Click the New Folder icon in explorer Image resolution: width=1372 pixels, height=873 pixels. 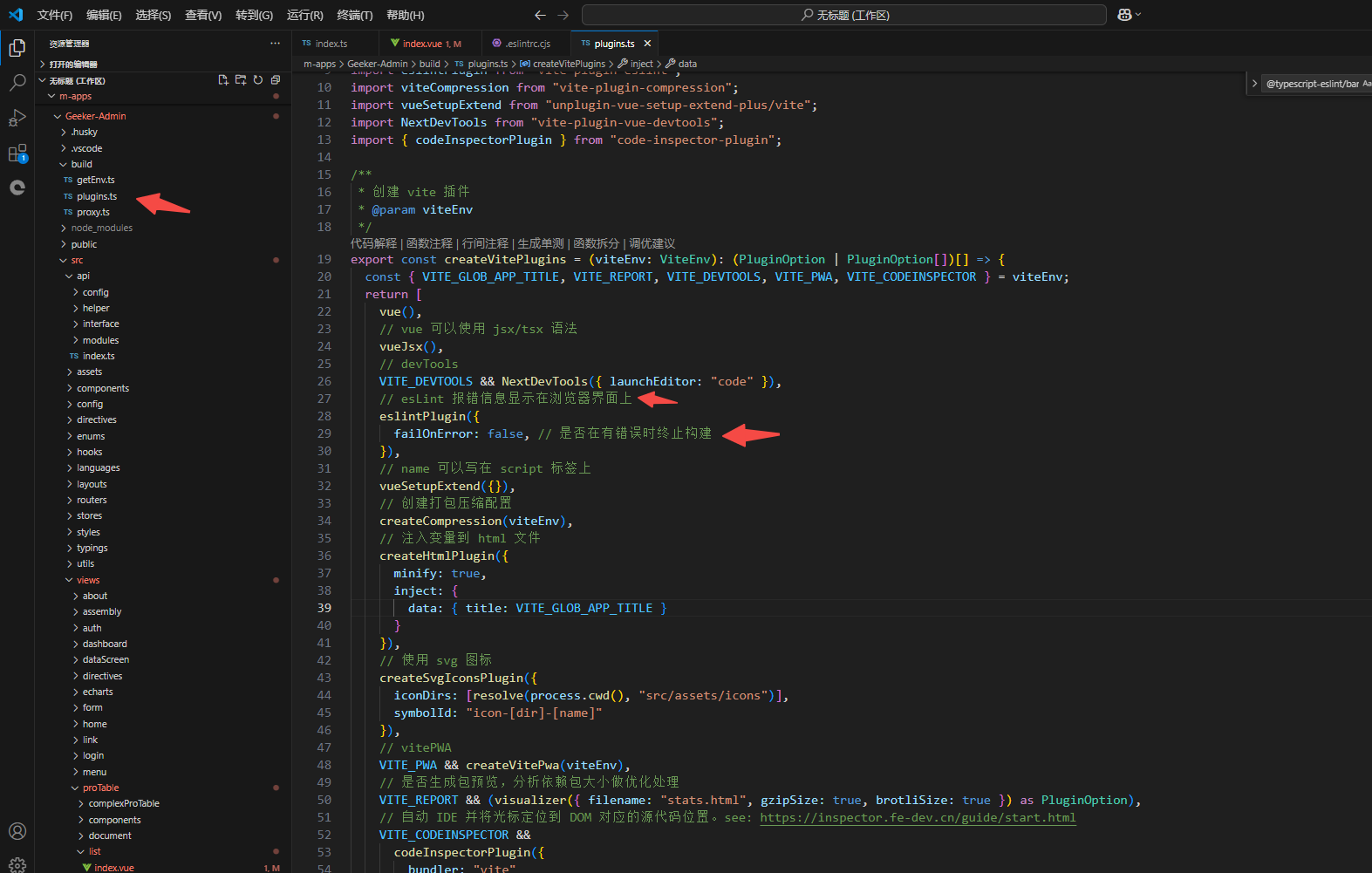tap(241, 80)
